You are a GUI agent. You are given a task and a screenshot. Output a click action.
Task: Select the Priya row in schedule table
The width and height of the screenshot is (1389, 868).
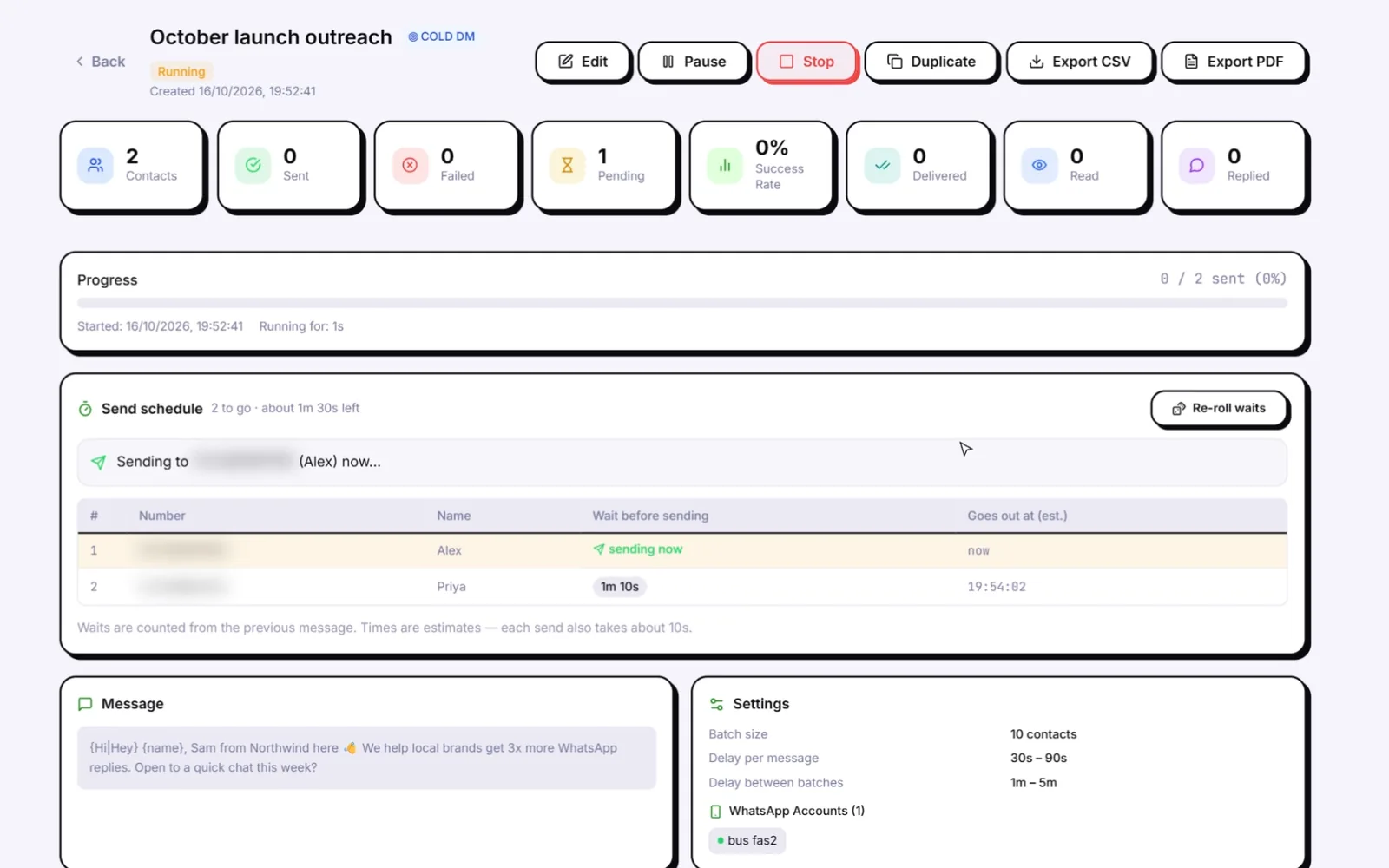point(682,587)
